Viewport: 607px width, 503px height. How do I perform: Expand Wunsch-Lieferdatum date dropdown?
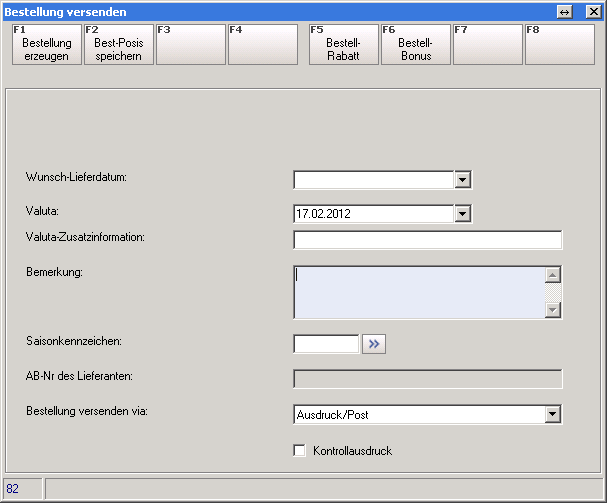click(x=462, y=180)
